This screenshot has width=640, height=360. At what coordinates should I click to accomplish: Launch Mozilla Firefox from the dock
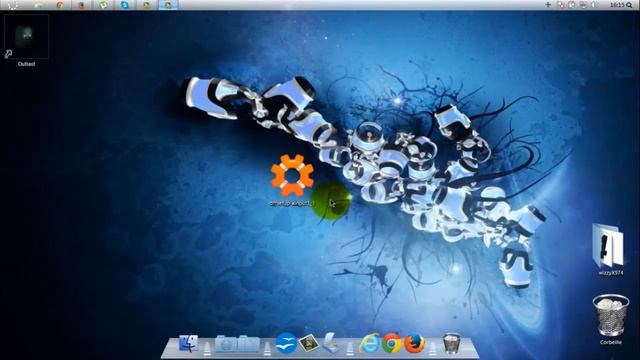414,343
